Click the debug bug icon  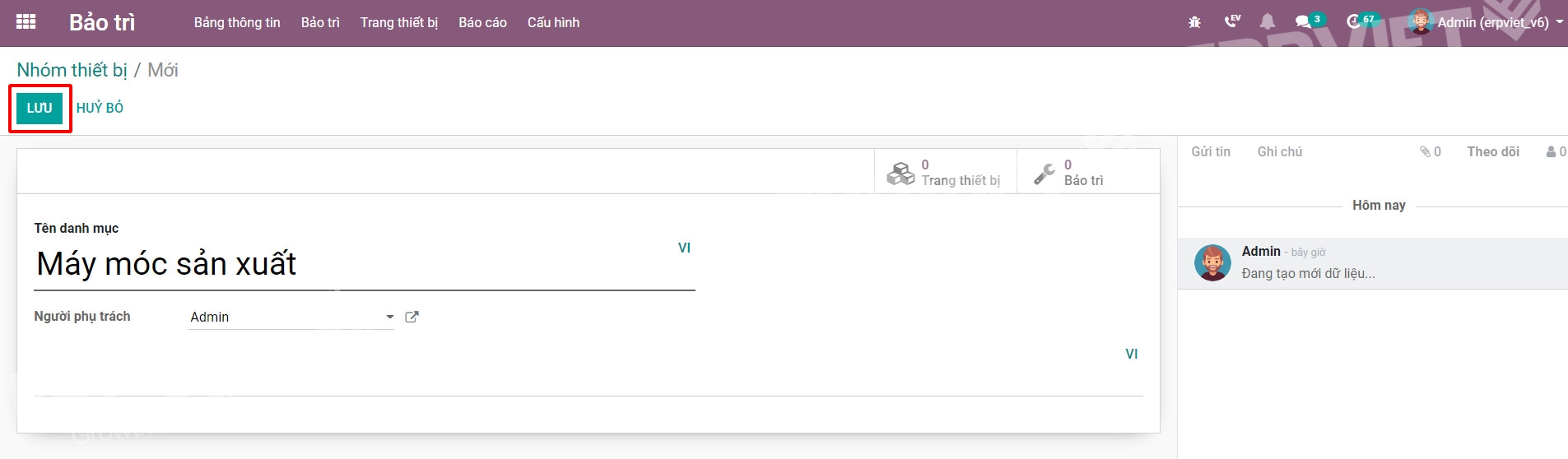[1194, 22]
